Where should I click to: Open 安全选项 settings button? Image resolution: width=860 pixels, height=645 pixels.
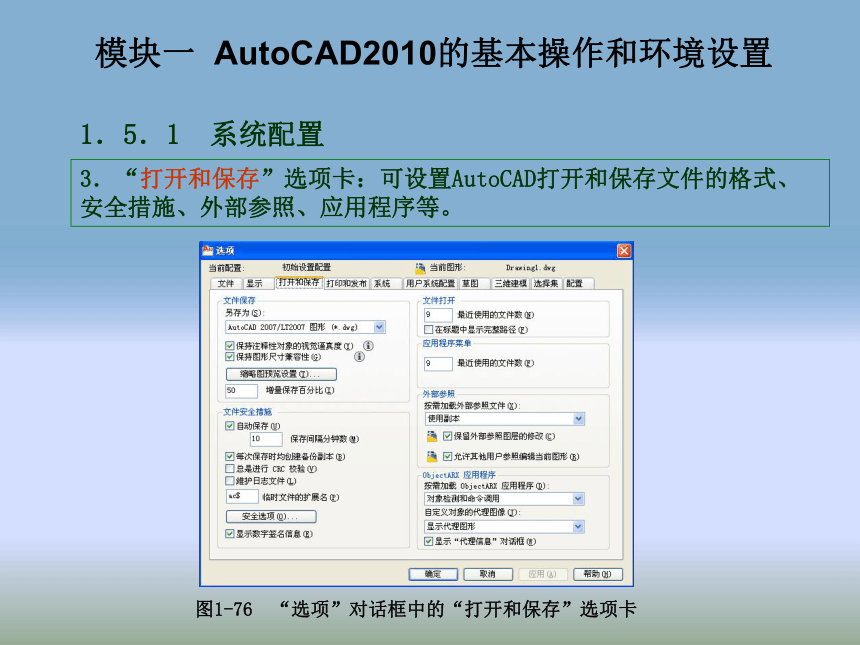tap(271, 517)
